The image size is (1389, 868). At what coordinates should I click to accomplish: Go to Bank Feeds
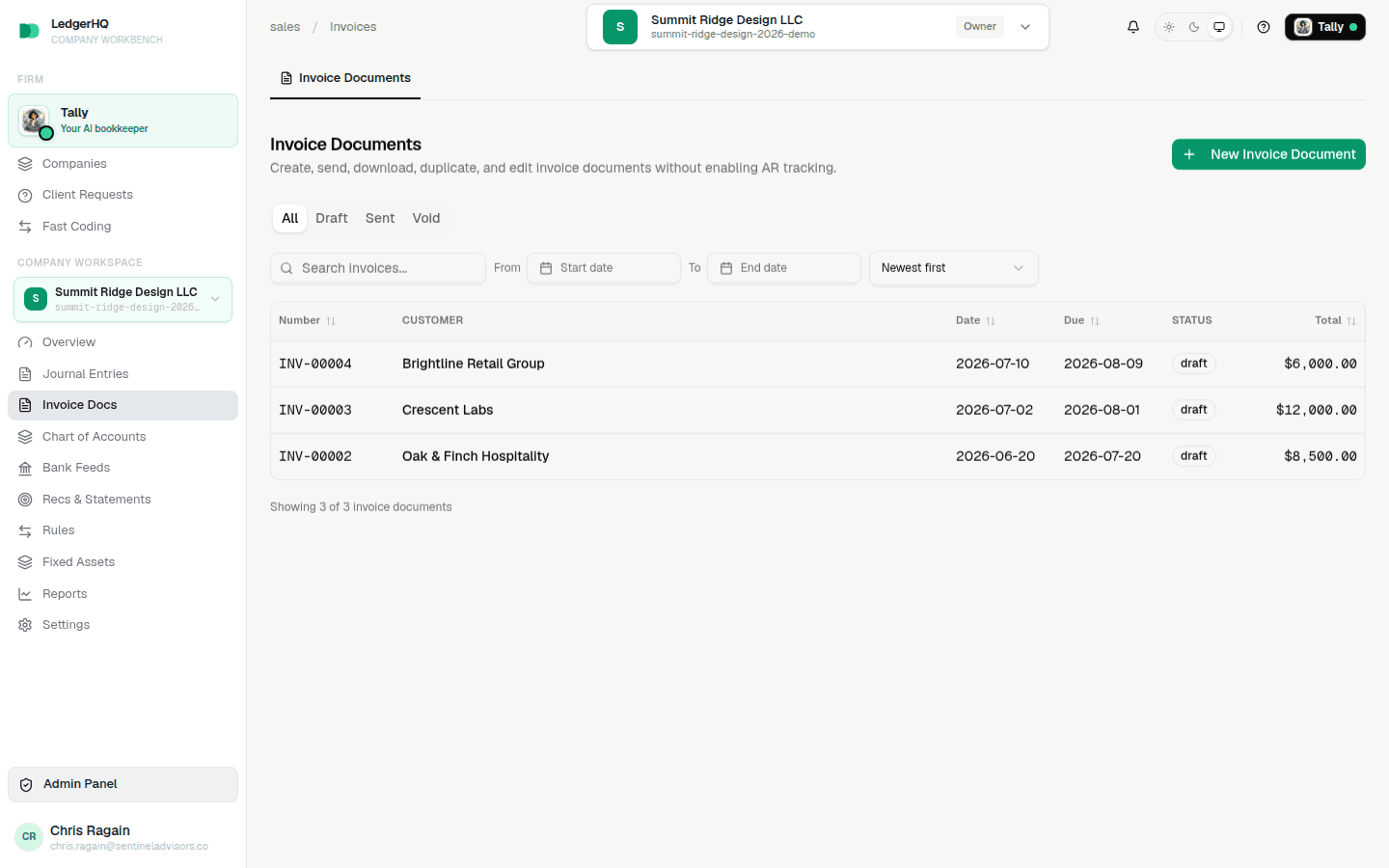(123, 468)
